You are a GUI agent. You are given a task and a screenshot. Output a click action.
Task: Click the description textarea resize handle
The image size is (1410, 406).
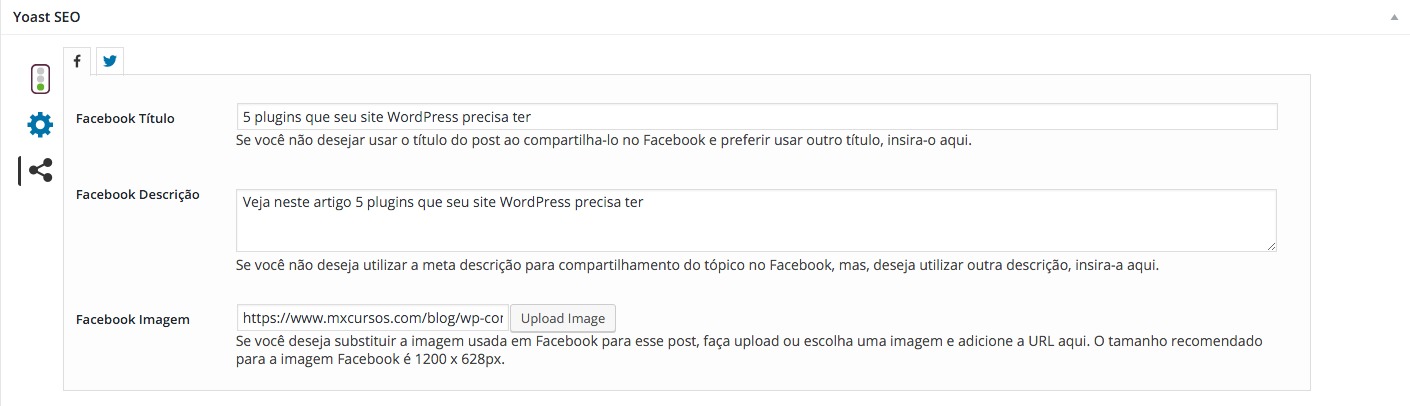pos(1271,245)
